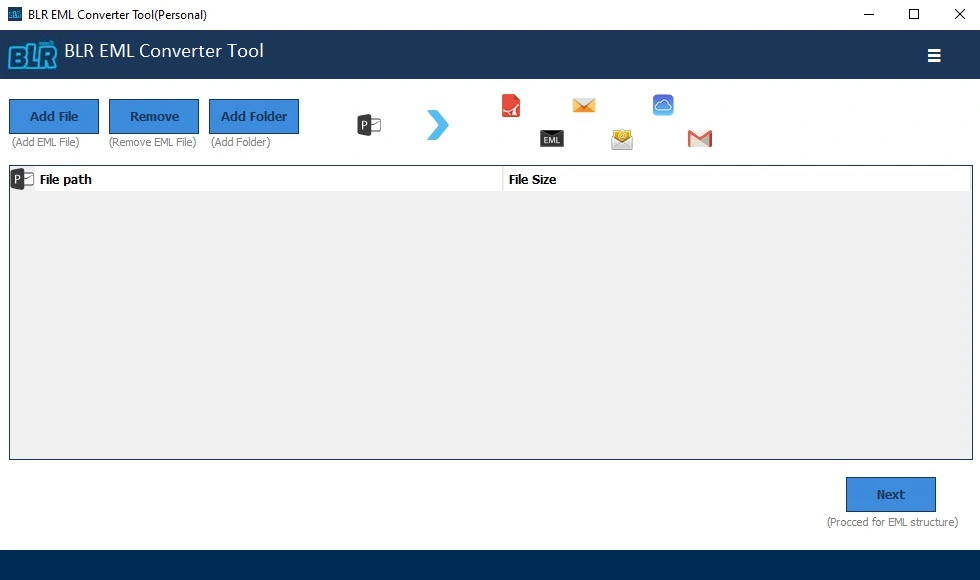Click the File path column header
The height and width of the screenshot is (580, 980).
point(64,179)
